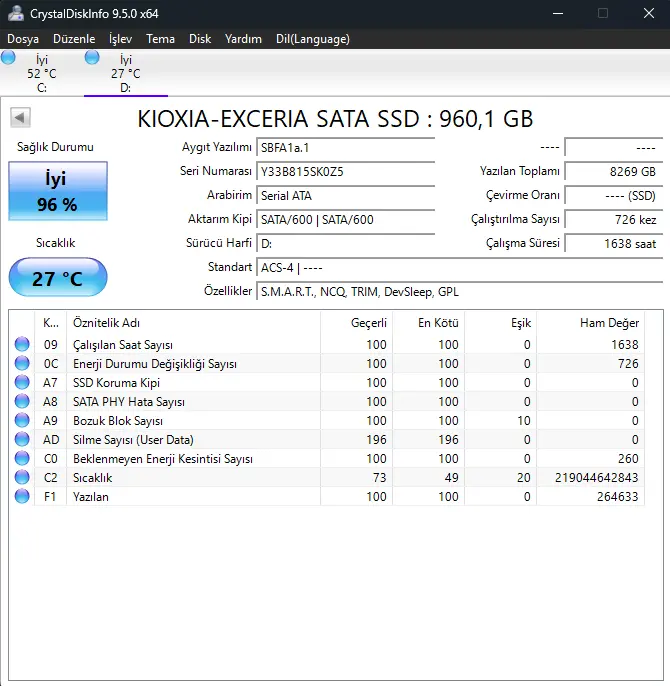
Task: Open the İşlev menu
Action: [120, 39]
